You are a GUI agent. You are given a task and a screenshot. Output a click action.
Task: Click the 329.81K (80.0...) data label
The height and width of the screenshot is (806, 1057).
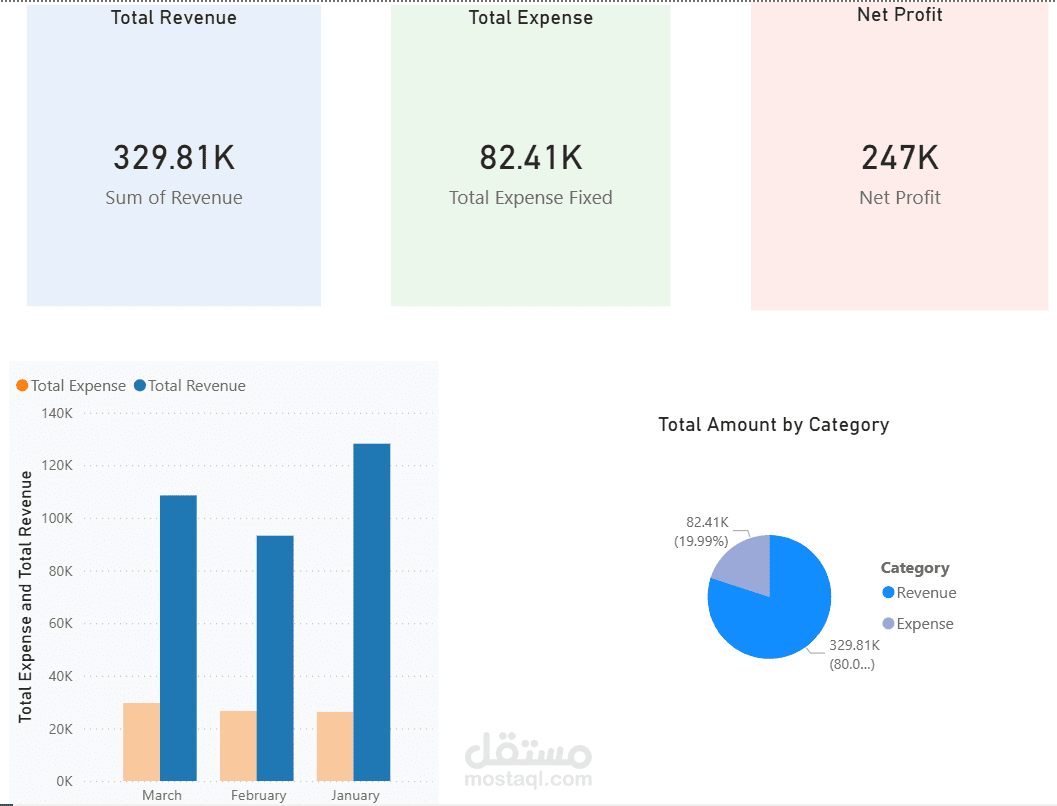point(853,653)
